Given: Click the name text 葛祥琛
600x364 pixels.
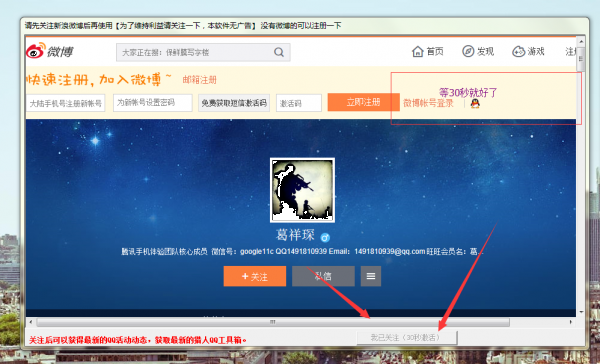Looking at the screenshot, I should tap(295, 235).
